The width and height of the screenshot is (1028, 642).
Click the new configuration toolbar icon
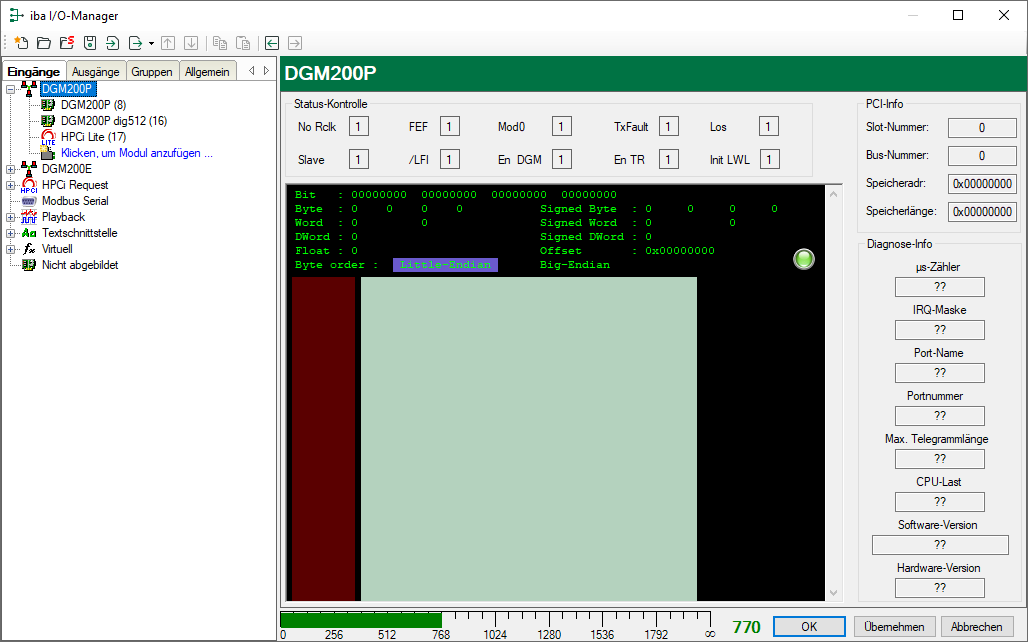click(x=20, y=43)
